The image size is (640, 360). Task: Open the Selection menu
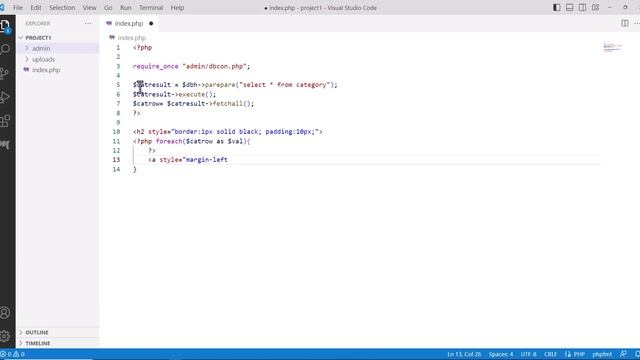[62, 8]
